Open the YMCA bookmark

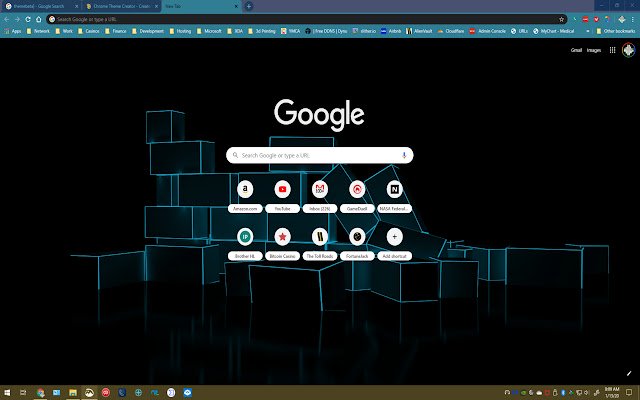[x=290, y=31]
